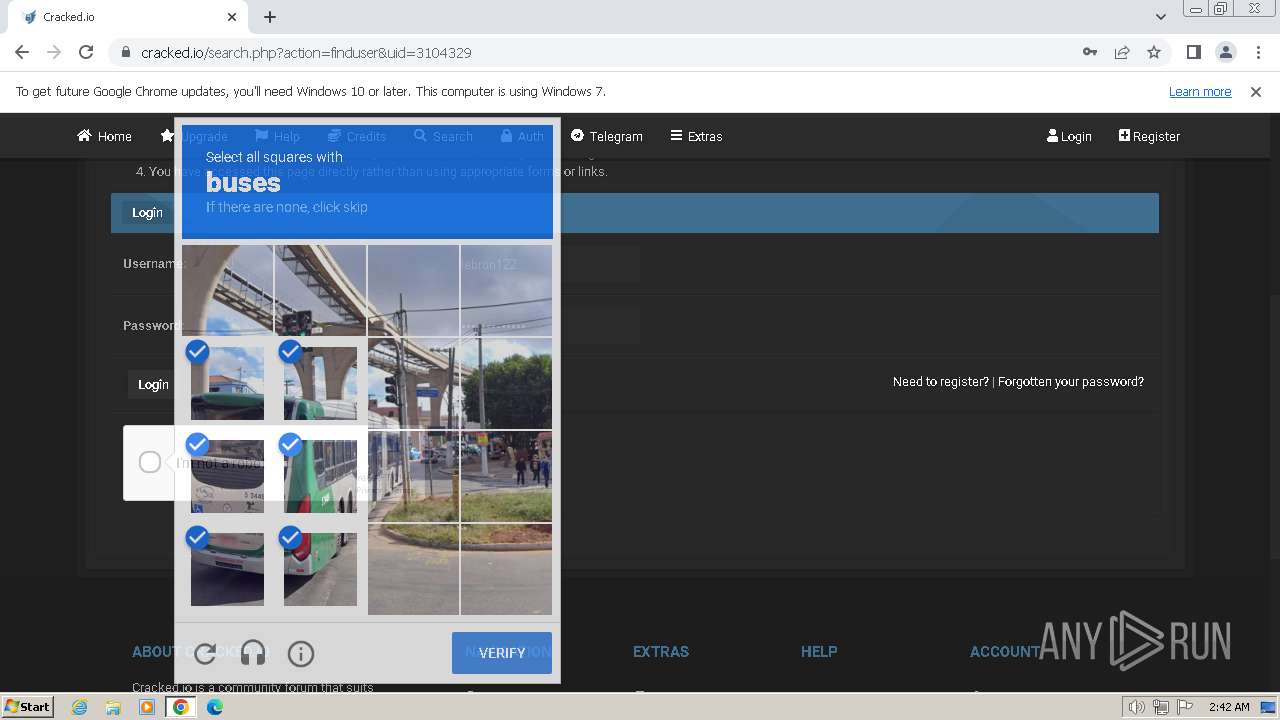This screenshot has width=1280, height=720.
Task: Select captcha tile with blue street sign
Action: click(413, 383)
